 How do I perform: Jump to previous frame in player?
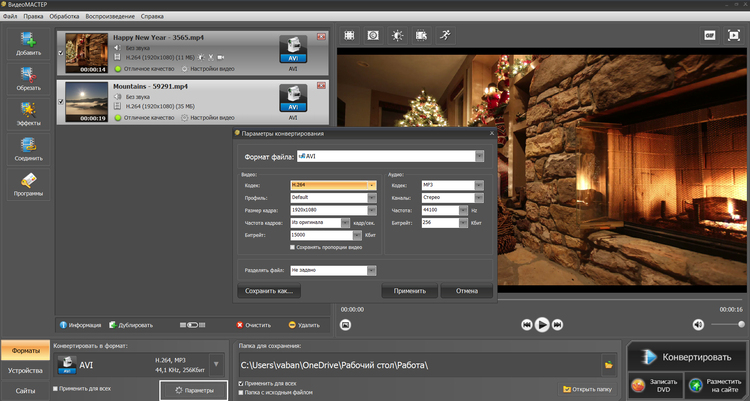pyautogui.click(x=527, y=325)
